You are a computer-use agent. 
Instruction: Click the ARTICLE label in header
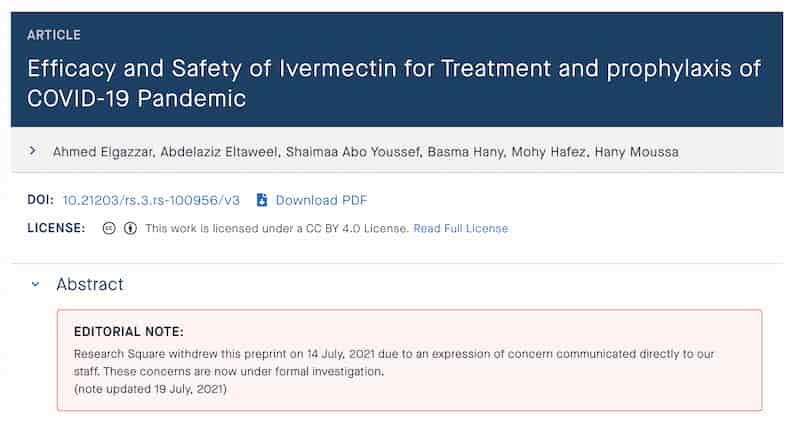coord(54,35)
